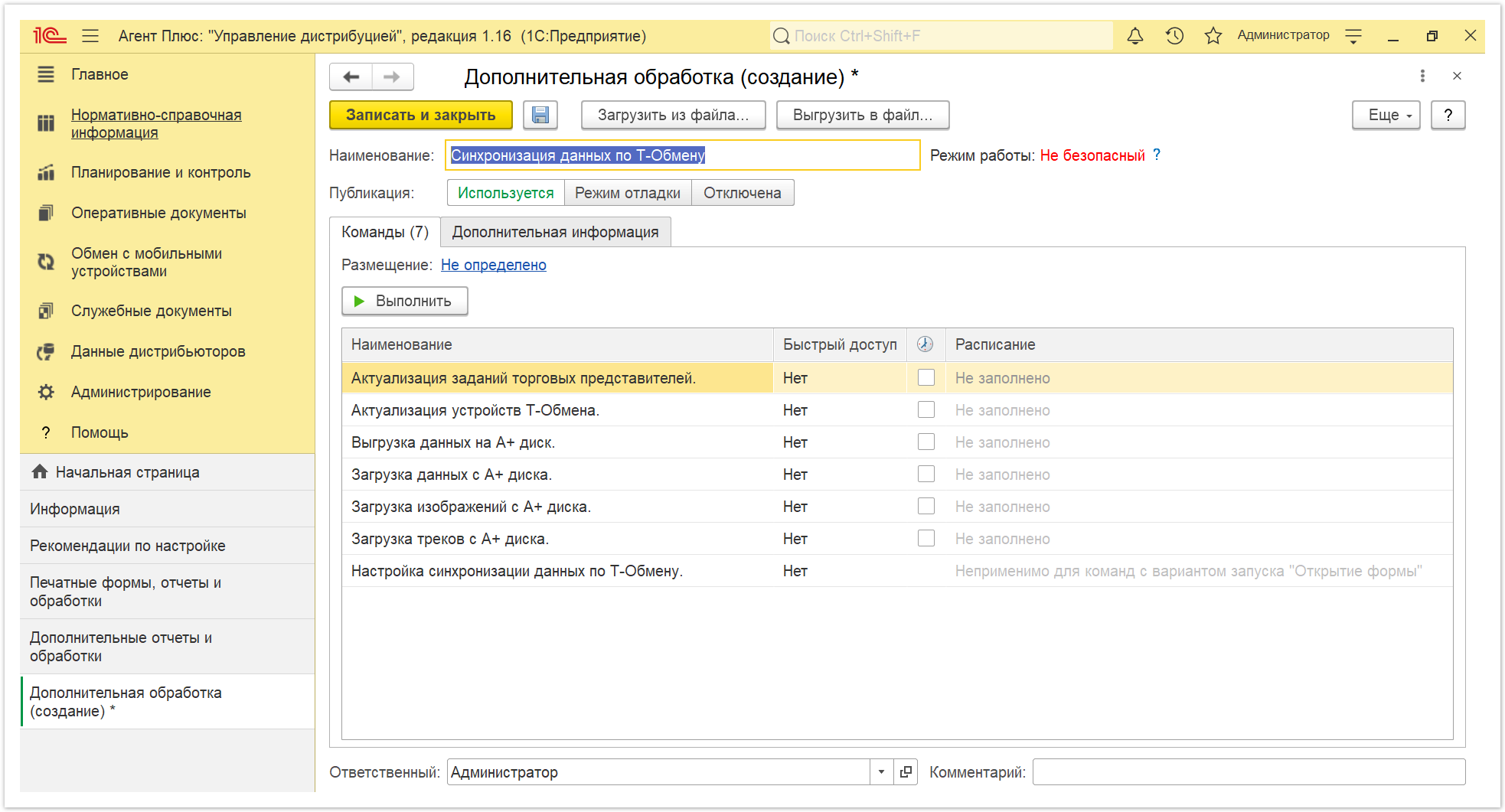This screenshot has height=812, width=1505.
Task: Tick schedule checkbox for Актуализация устройств Т-Обмена
Action: pyautogui.click(x=926, y=409)
